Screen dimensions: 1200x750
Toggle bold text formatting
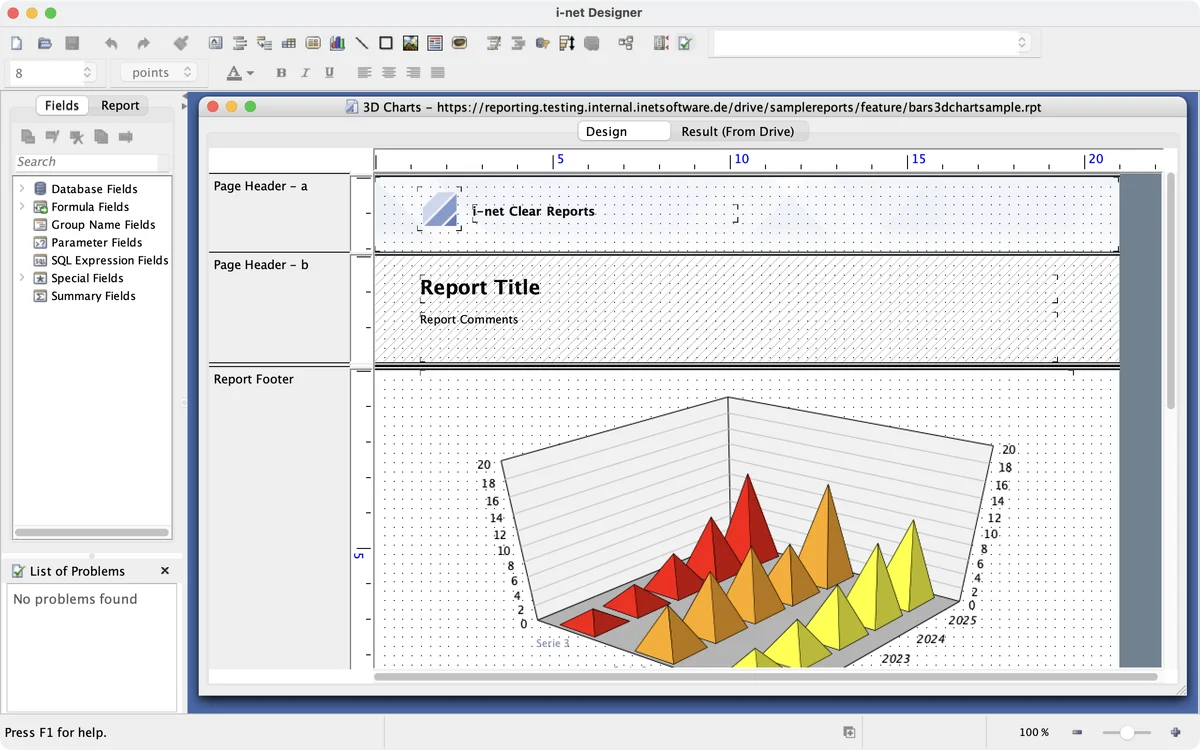pos(281,73)
